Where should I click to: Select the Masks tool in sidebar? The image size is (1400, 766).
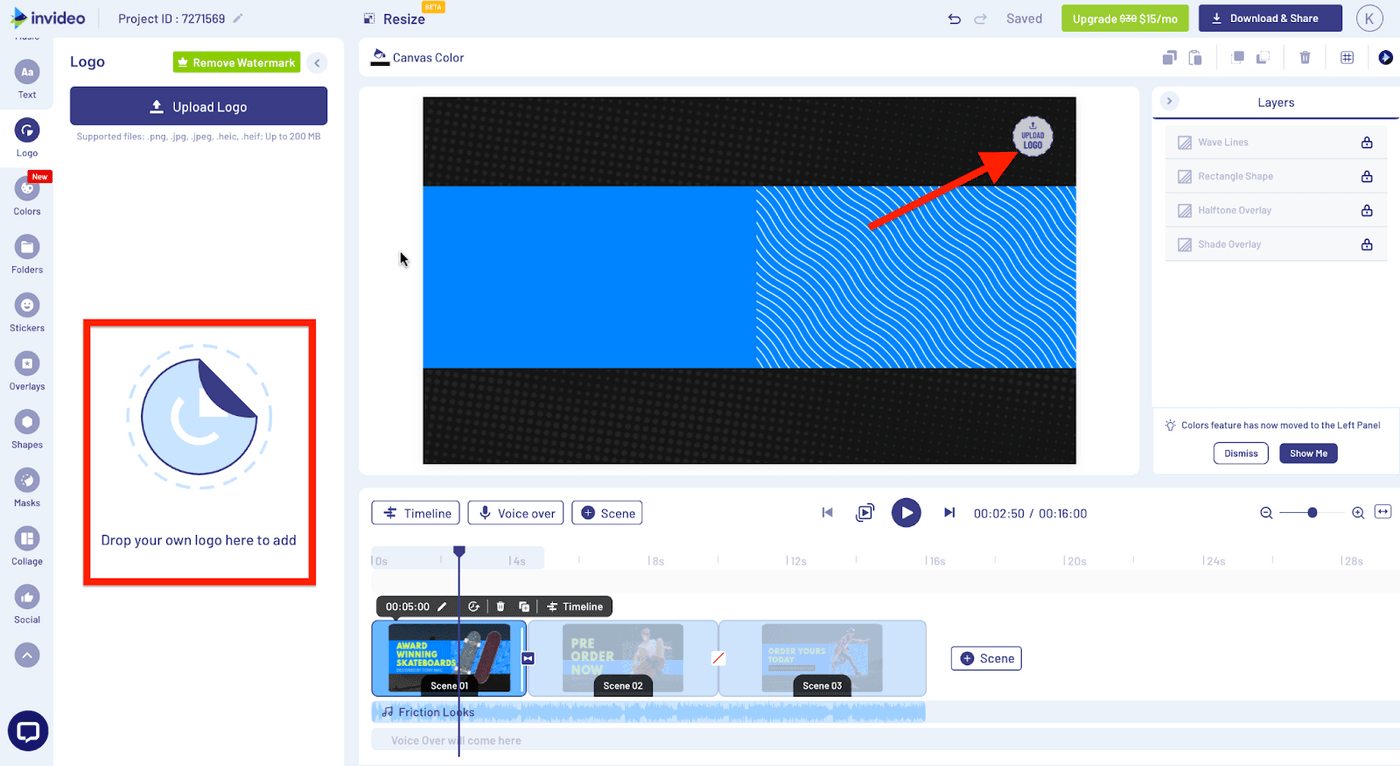click(27, 481)
